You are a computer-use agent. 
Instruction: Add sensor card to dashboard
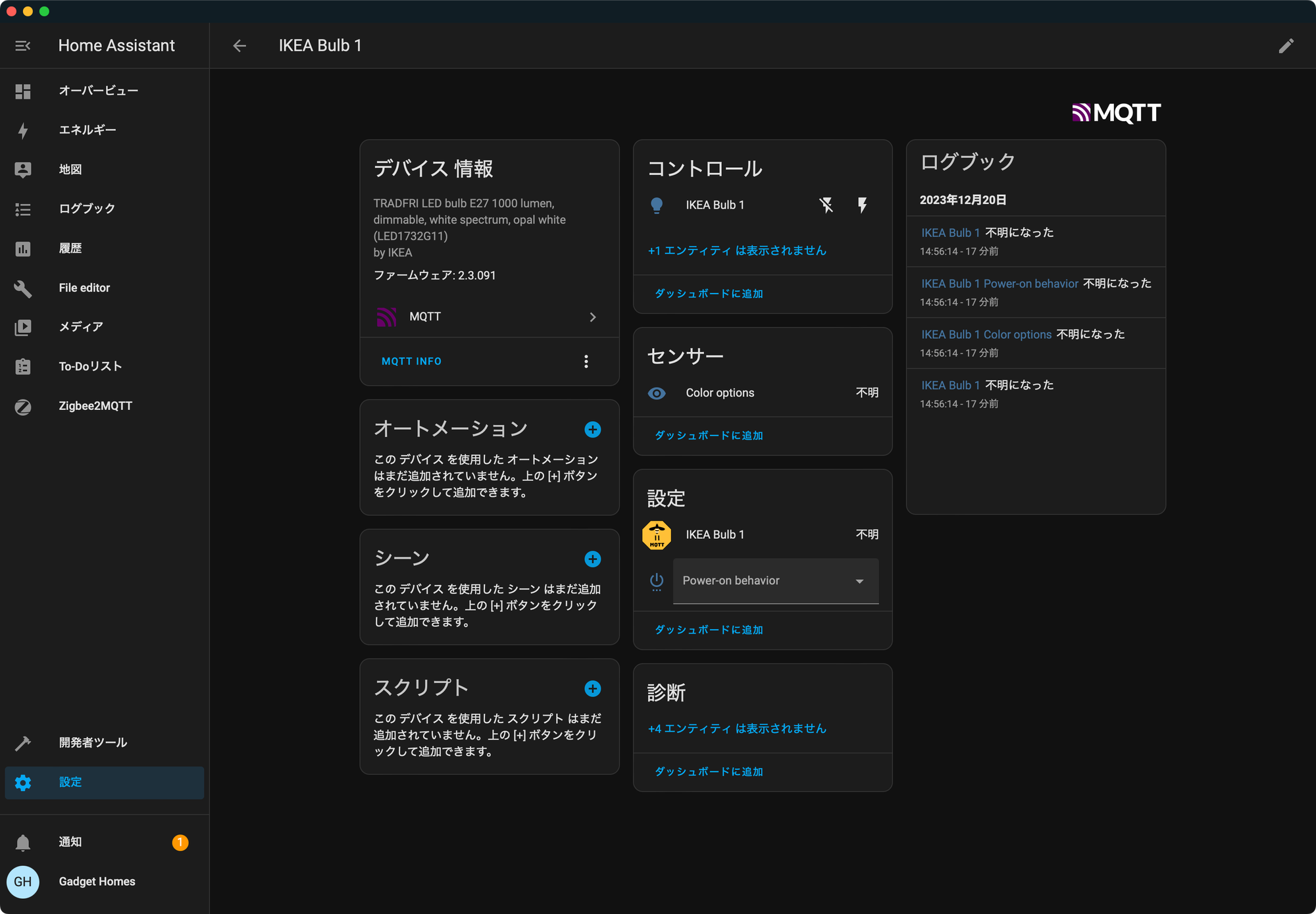tap(709, 436)
